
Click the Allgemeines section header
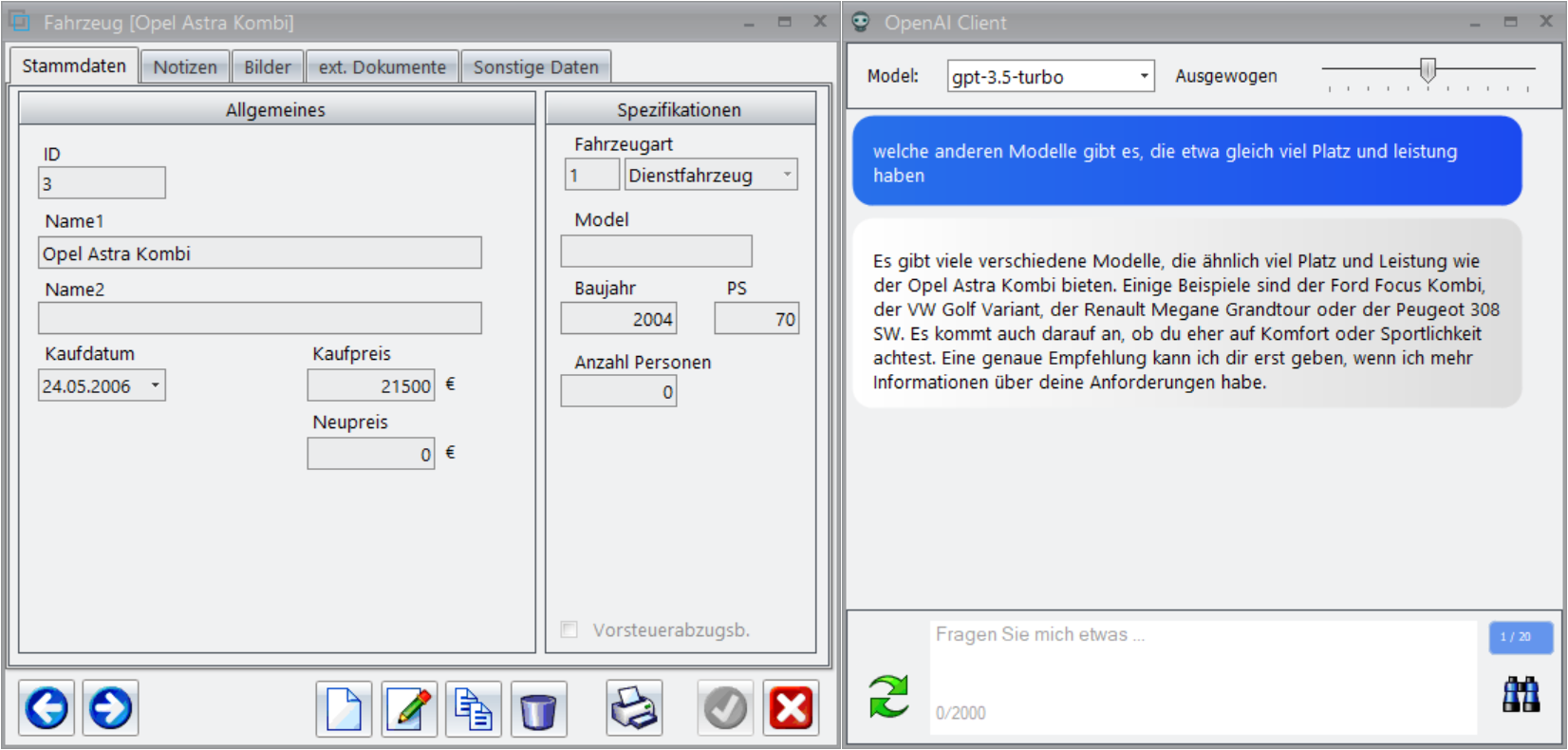(276, 109)
